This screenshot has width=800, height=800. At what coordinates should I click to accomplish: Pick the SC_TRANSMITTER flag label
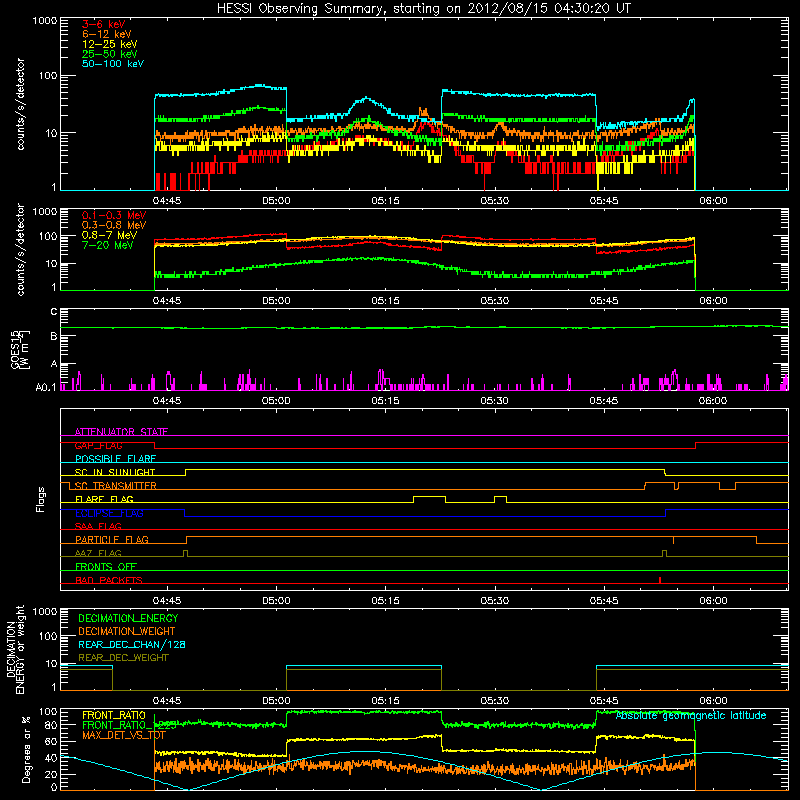point(115,486)
